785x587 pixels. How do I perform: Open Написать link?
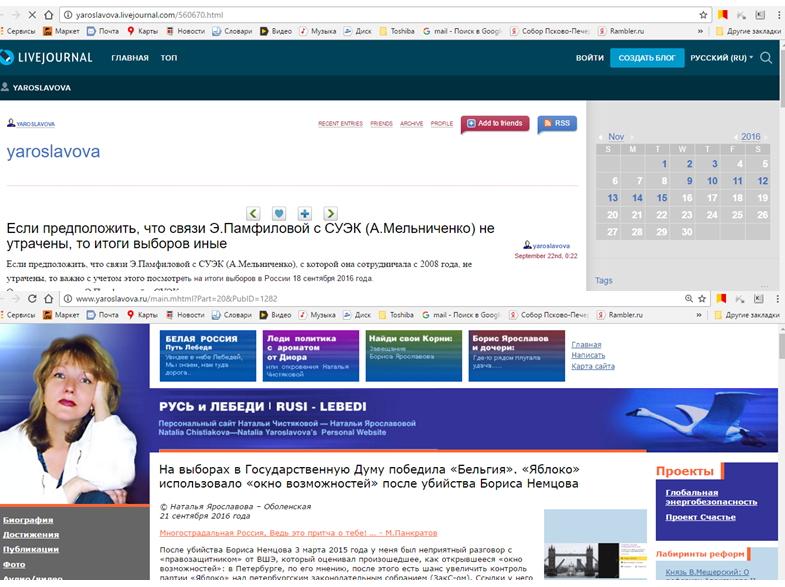[588, 355]
